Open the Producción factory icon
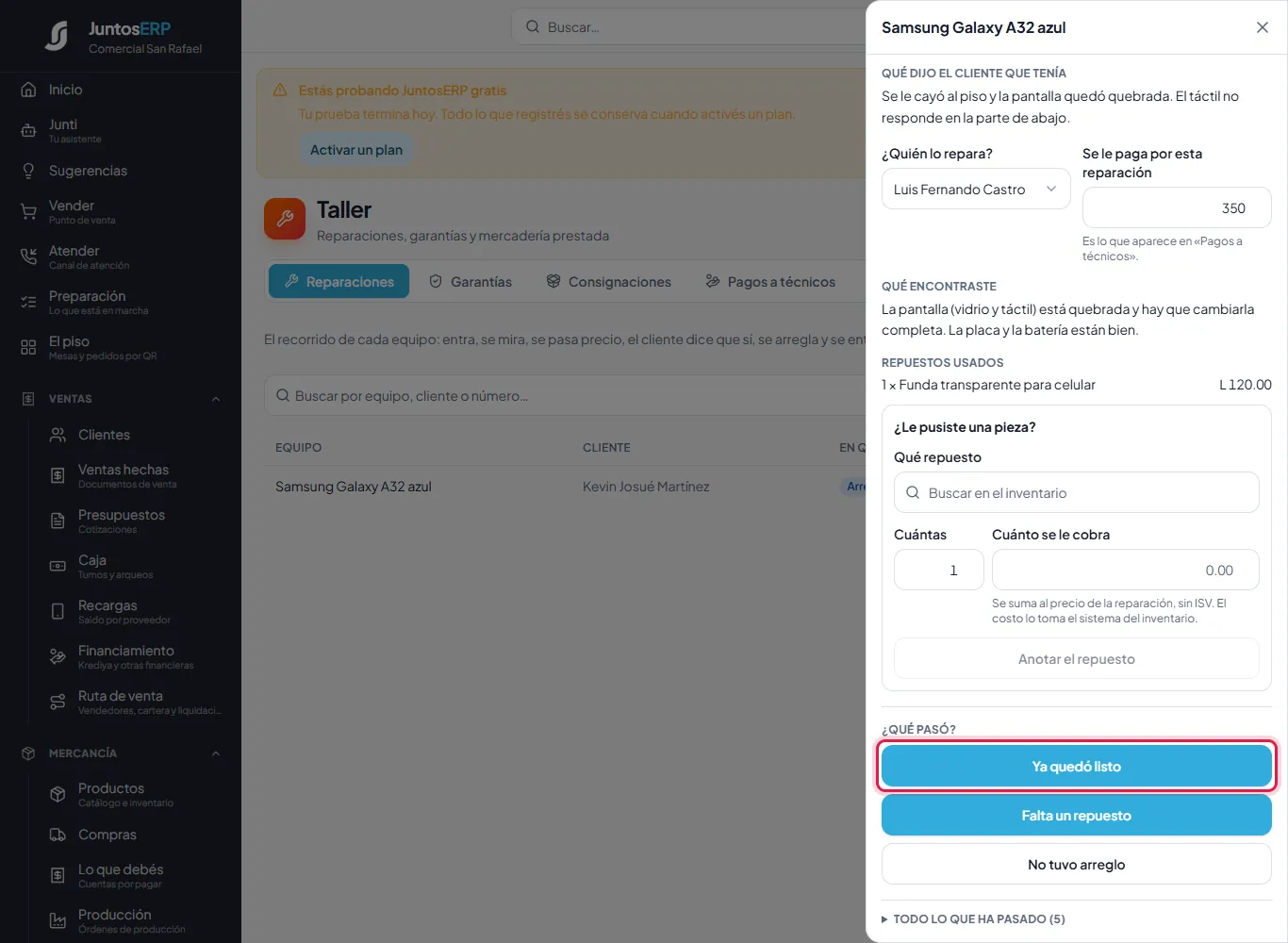This screenshot has width=1288, height=943. tap(58, 920)
